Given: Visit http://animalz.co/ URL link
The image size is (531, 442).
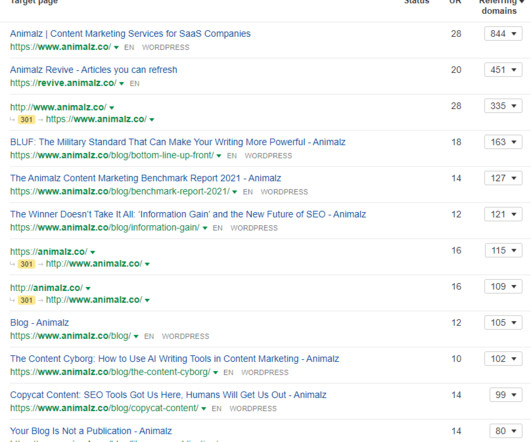Looking at the screenshot, I should click(46, 288).
